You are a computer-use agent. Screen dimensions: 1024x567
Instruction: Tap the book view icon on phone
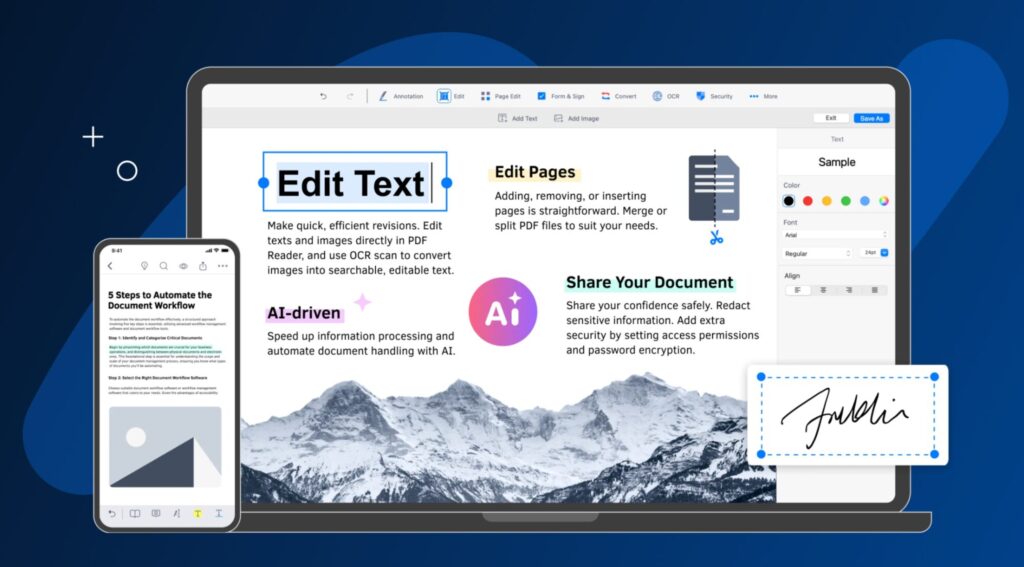(135, 513)
